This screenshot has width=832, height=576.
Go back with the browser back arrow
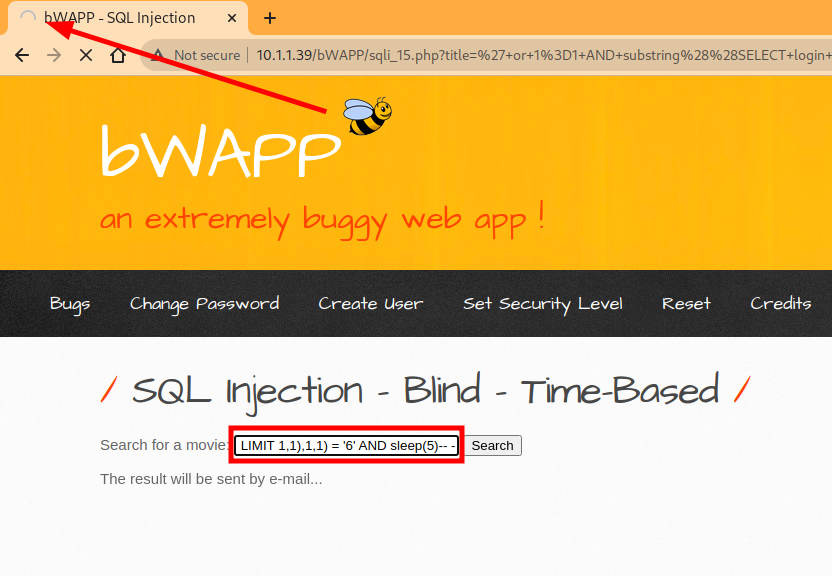[x=22, y=55]
